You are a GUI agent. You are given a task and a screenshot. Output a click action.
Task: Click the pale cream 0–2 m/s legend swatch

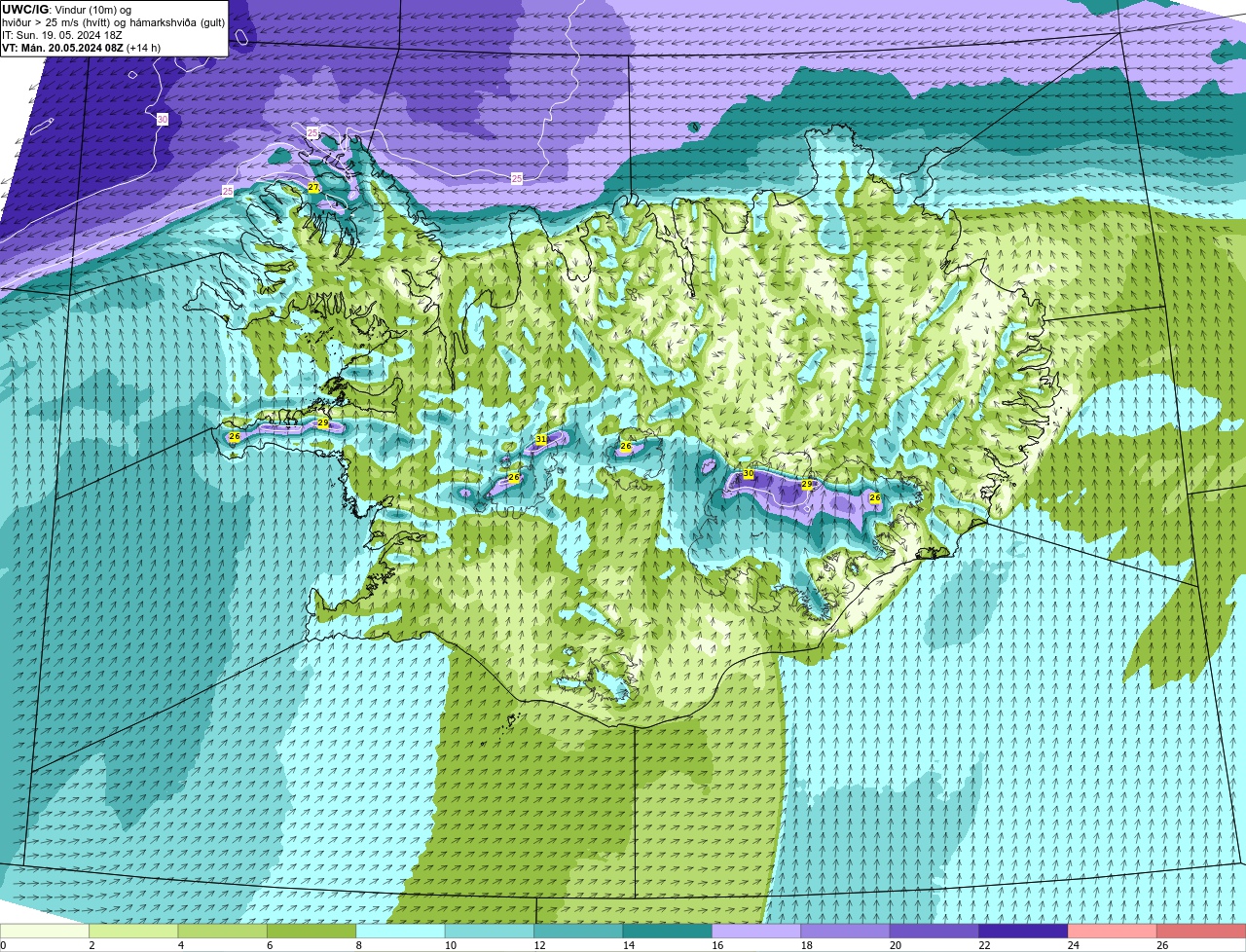click(45, 931)
